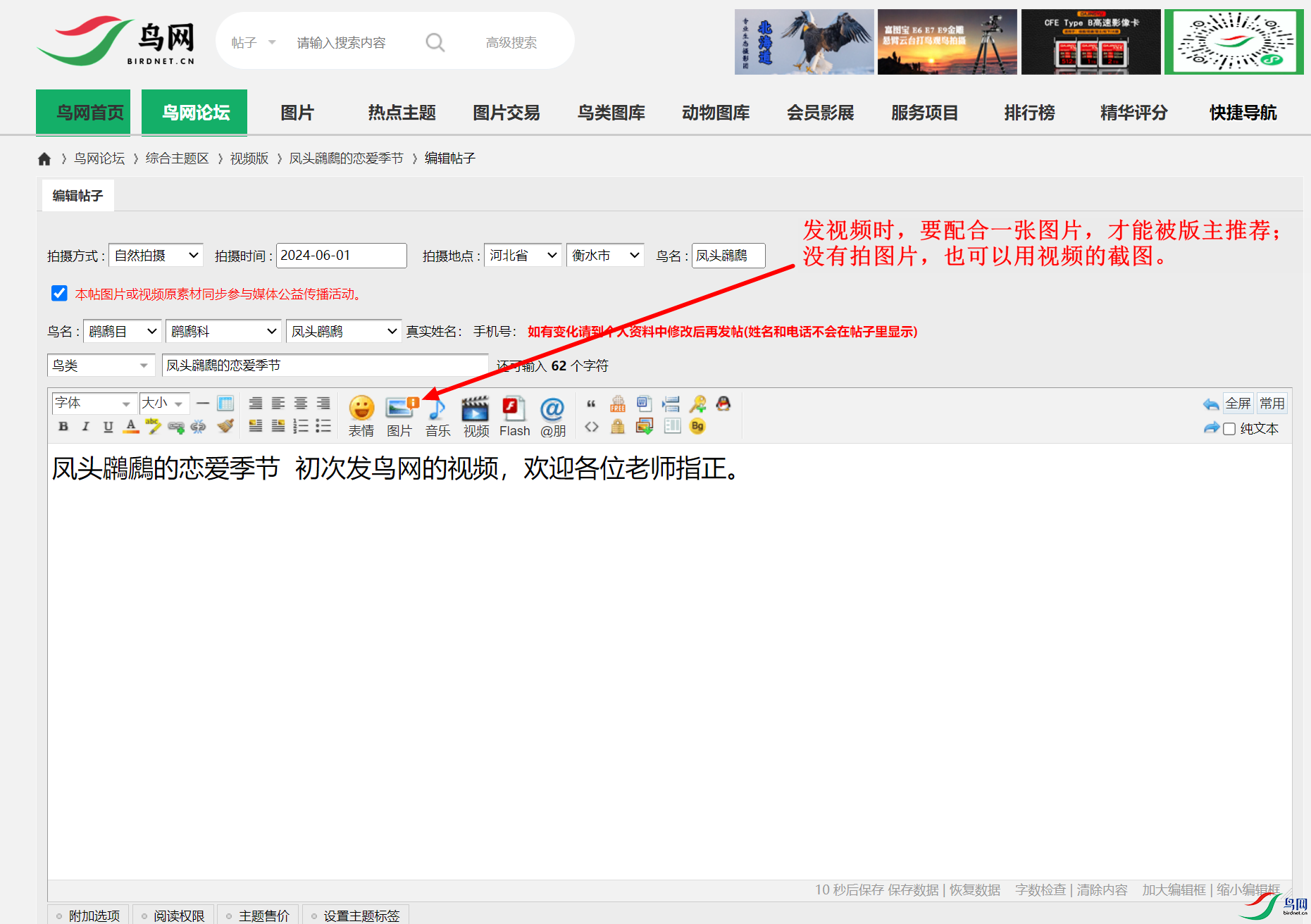Open the 音乐 music insert tool

(437, 416)
